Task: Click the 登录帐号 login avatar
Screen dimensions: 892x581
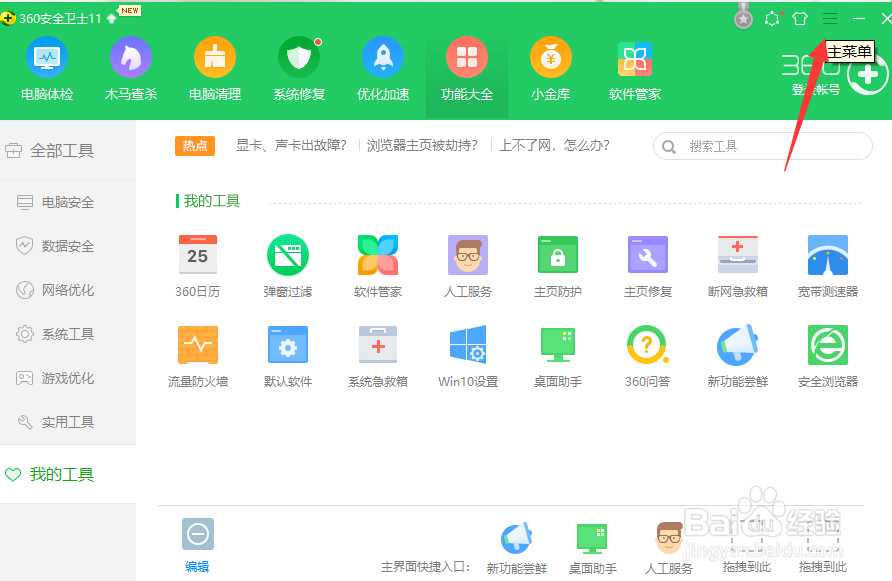Action: pyautogui.click(x=868, y=75)
